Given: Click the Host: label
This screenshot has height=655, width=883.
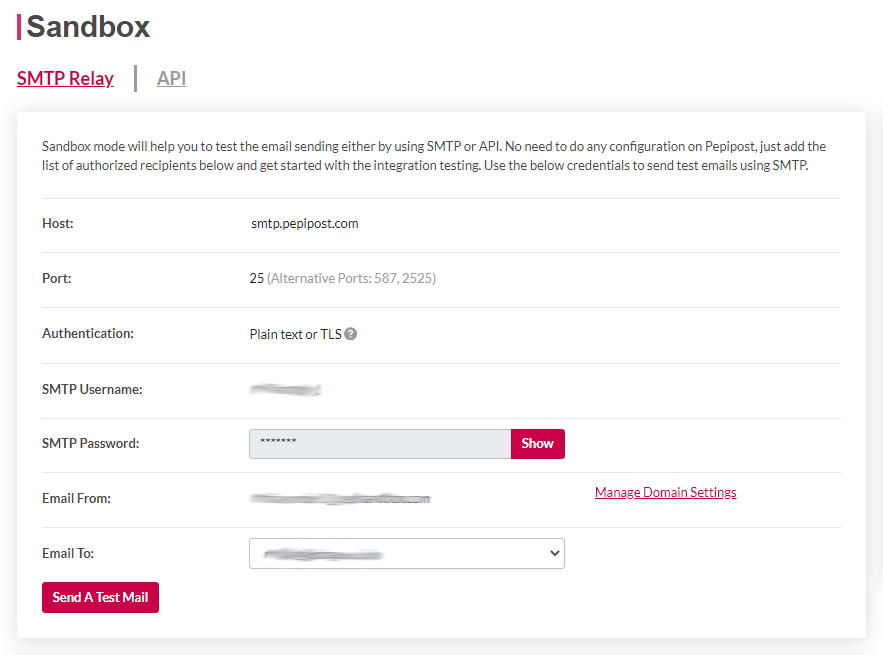Looking at the screenshot, I should [x=58, y=224].
